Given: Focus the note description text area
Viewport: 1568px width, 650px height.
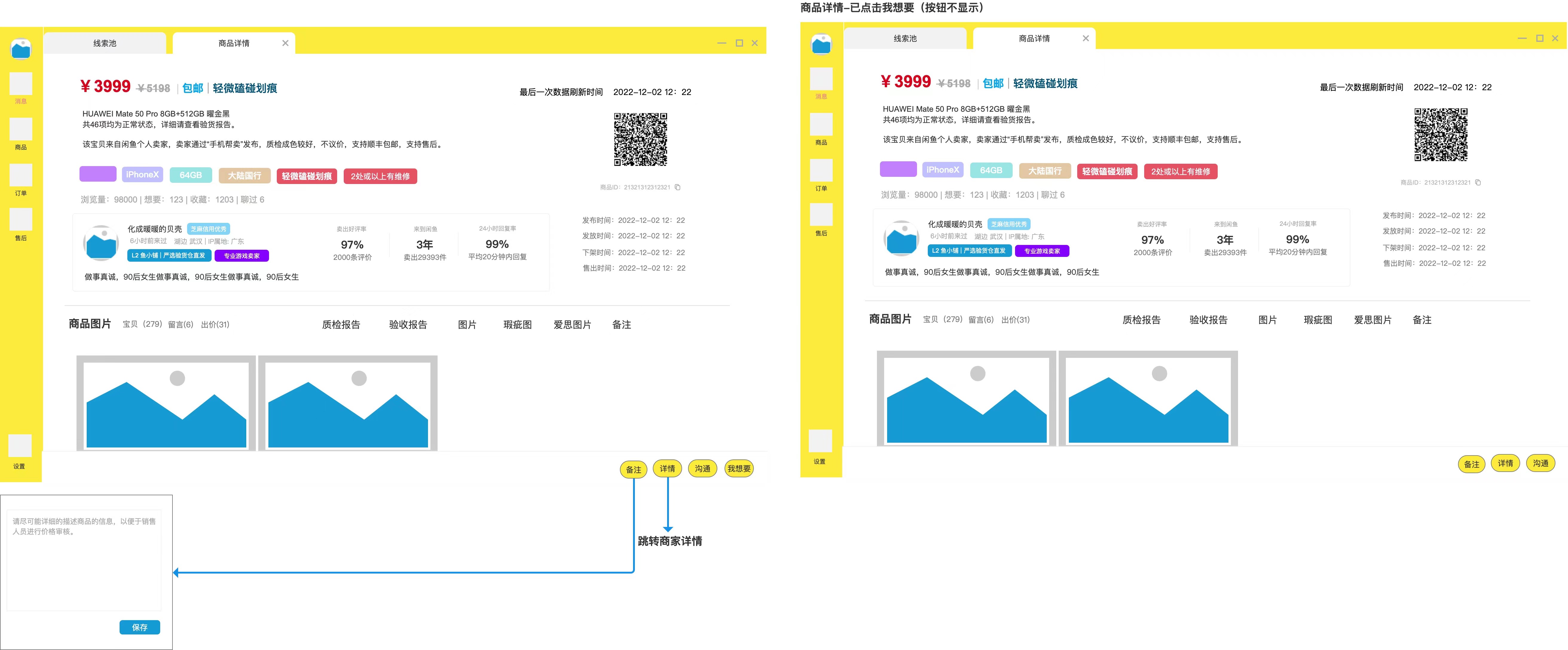Looking at the screenshot, I should [x=84, y=560].
